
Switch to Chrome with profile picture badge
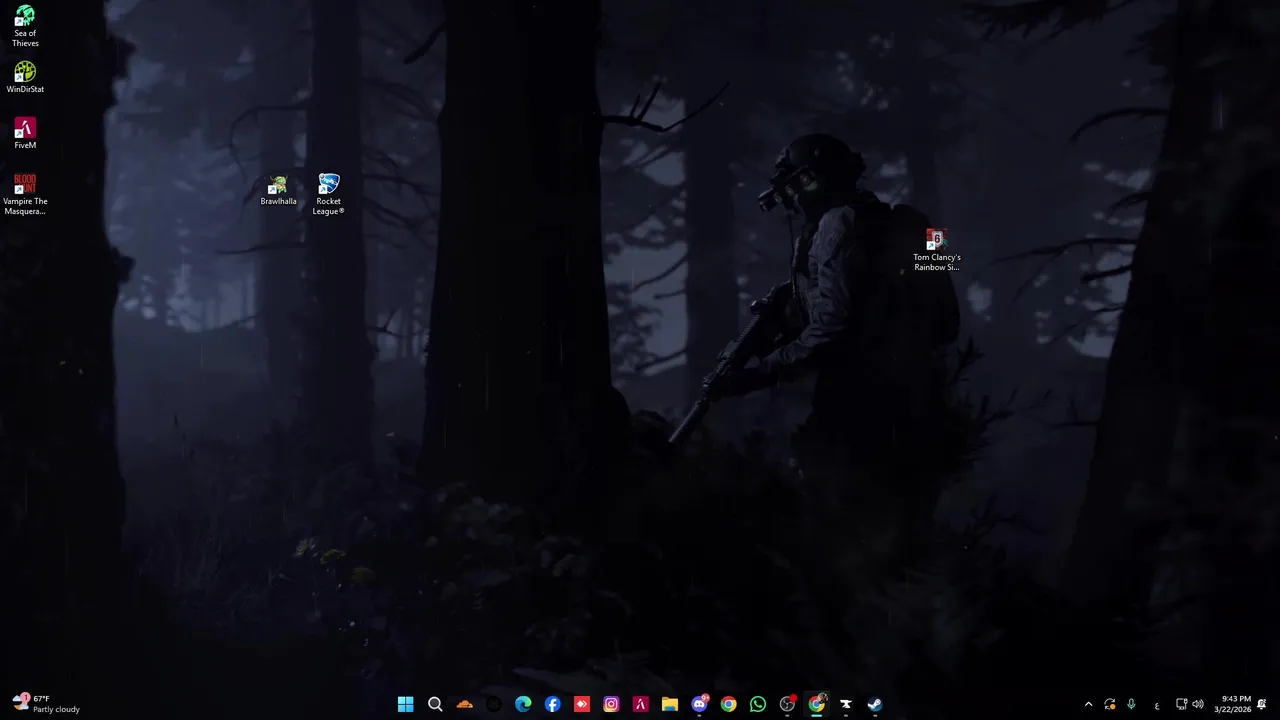tap(816, 704)
